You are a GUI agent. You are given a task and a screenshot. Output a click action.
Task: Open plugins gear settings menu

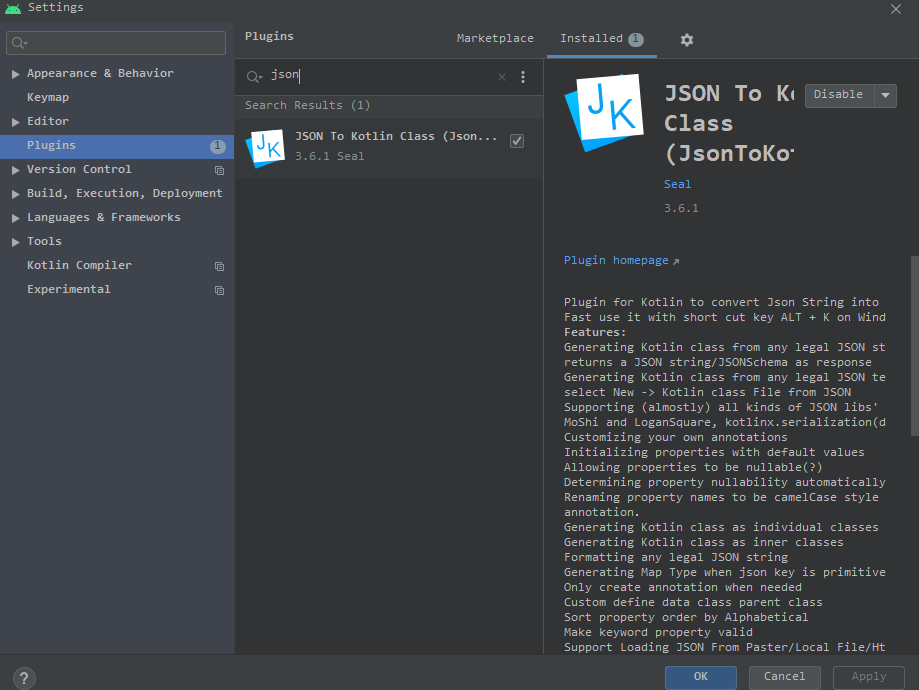click(686, 40)
